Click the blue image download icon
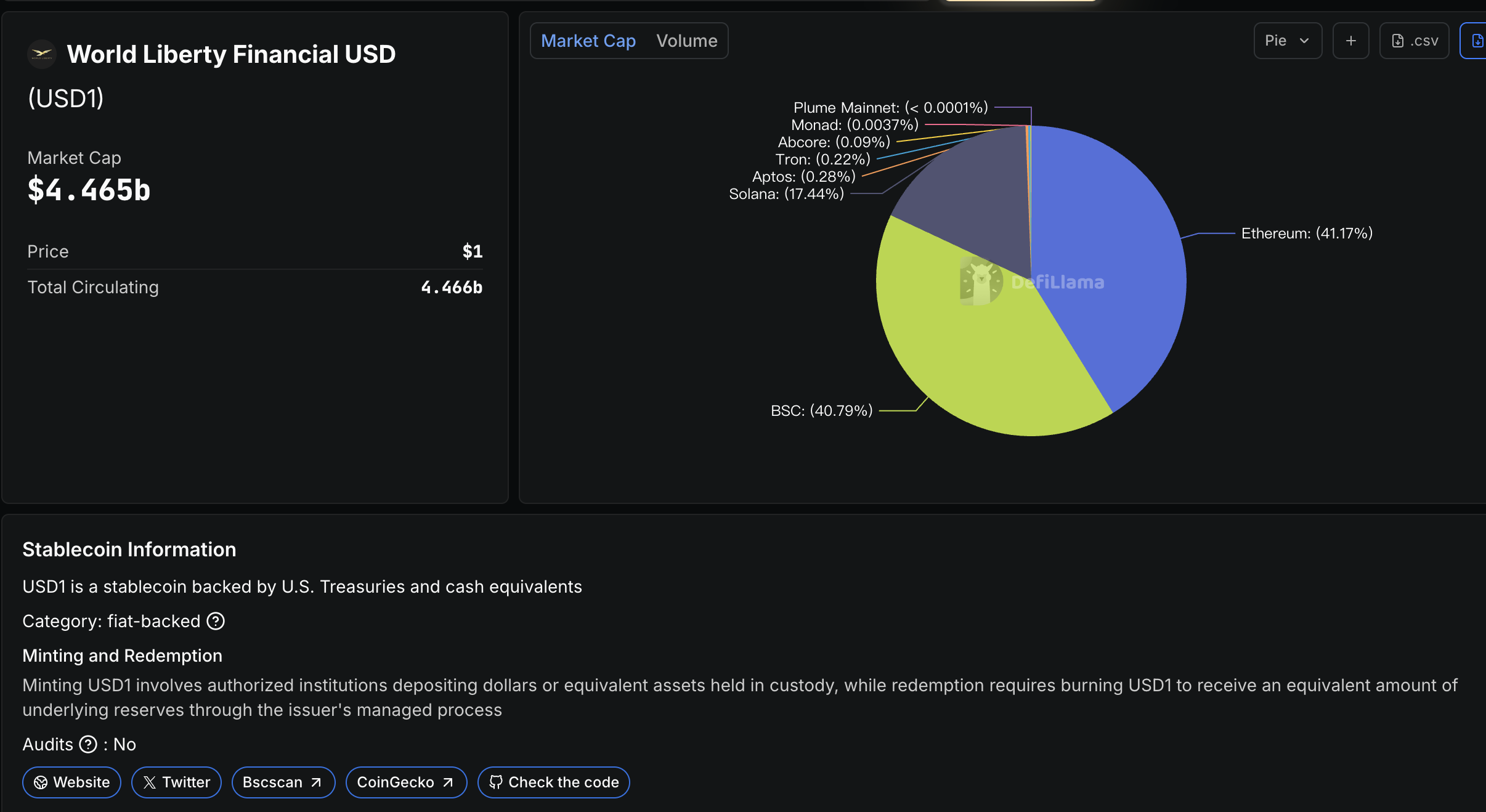The width and height of the screenshot is (1486, 812). [x=1479, y=41]
